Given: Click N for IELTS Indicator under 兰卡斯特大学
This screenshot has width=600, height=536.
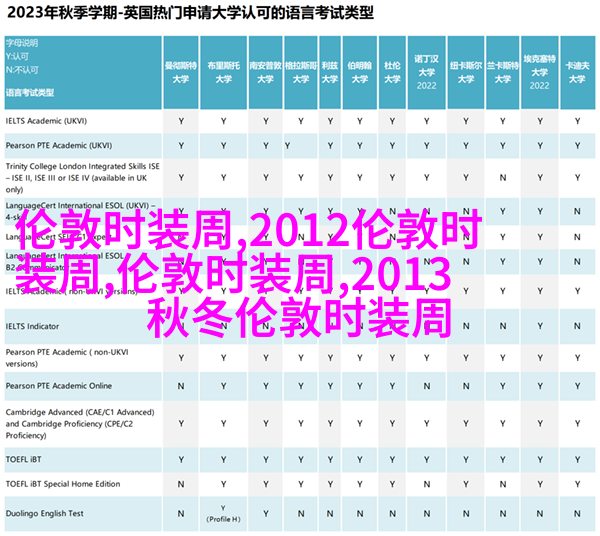Looking at the screenshot, I should pyautogui.click(x=502, y=326).
